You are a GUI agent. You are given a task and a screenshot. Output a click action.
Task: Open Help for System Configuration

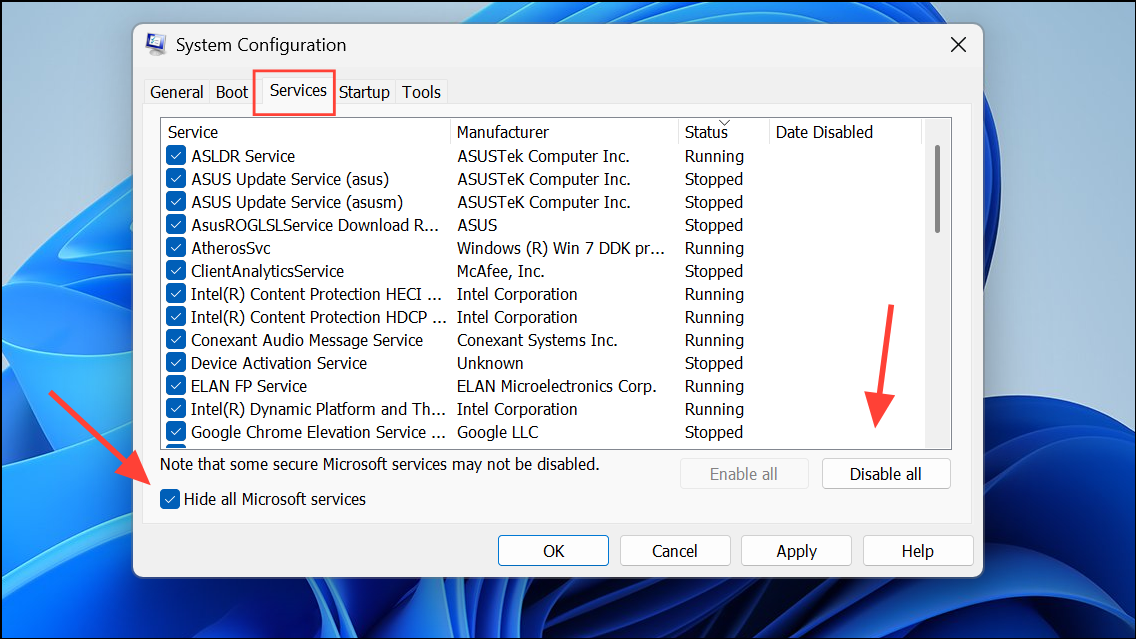pyautogui.click(x=917, y=550)
